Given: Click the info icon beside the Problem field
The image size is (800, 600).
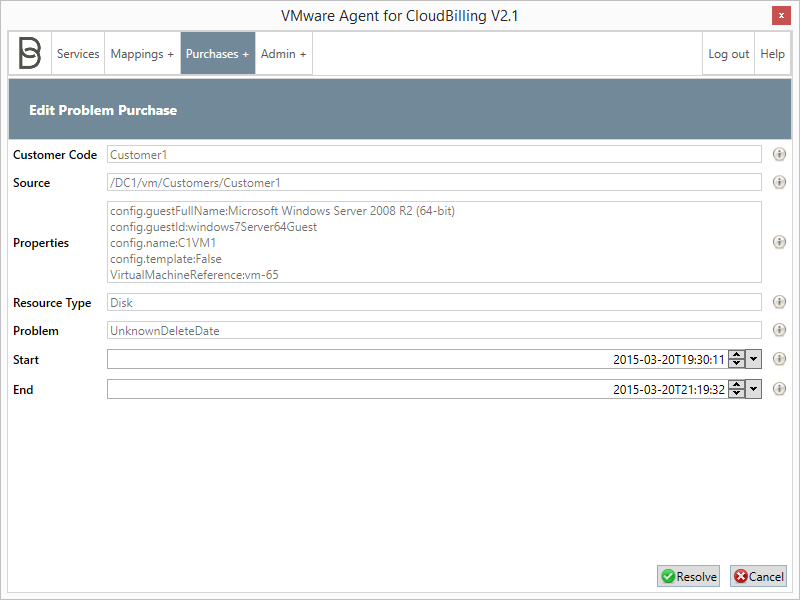Looking at the screenshot, I should click(x=779, y=330).
